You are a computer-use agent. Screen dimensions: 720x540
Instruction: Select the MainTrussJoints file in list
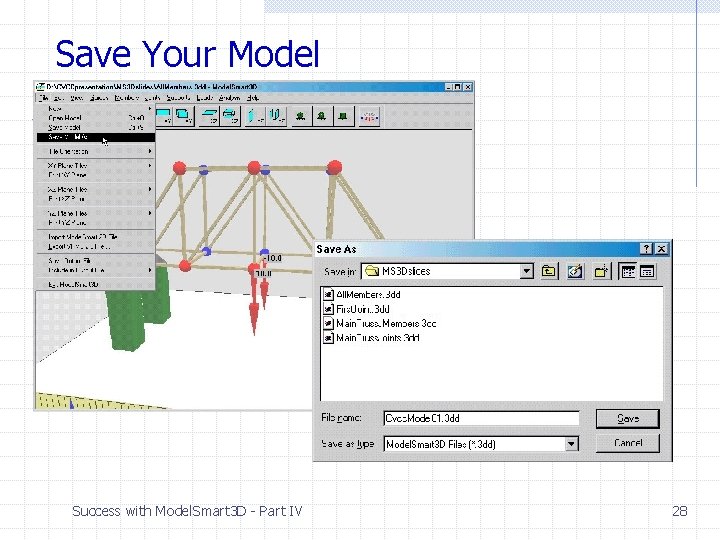pyautogui.click(x=371, y=338)
